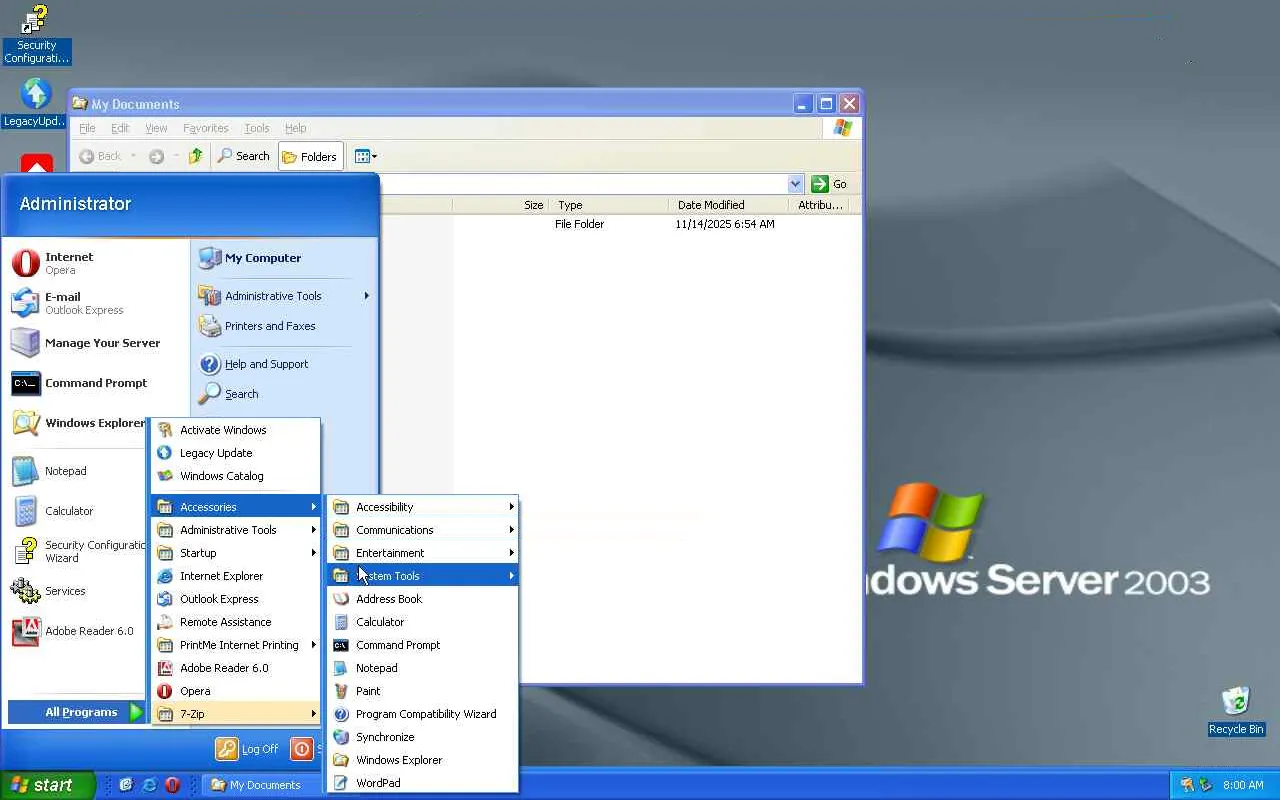Click the red Shut Down icon beside Log Off
Screen dimensions: 1280x800
tap(301, 749)
